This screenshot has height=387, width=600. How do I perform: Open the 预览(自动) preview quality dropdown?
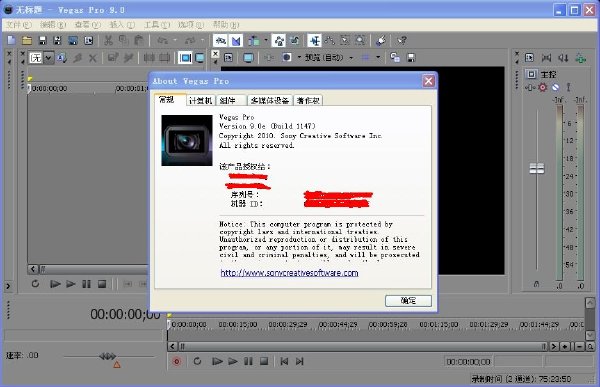(x=328, y=58)
